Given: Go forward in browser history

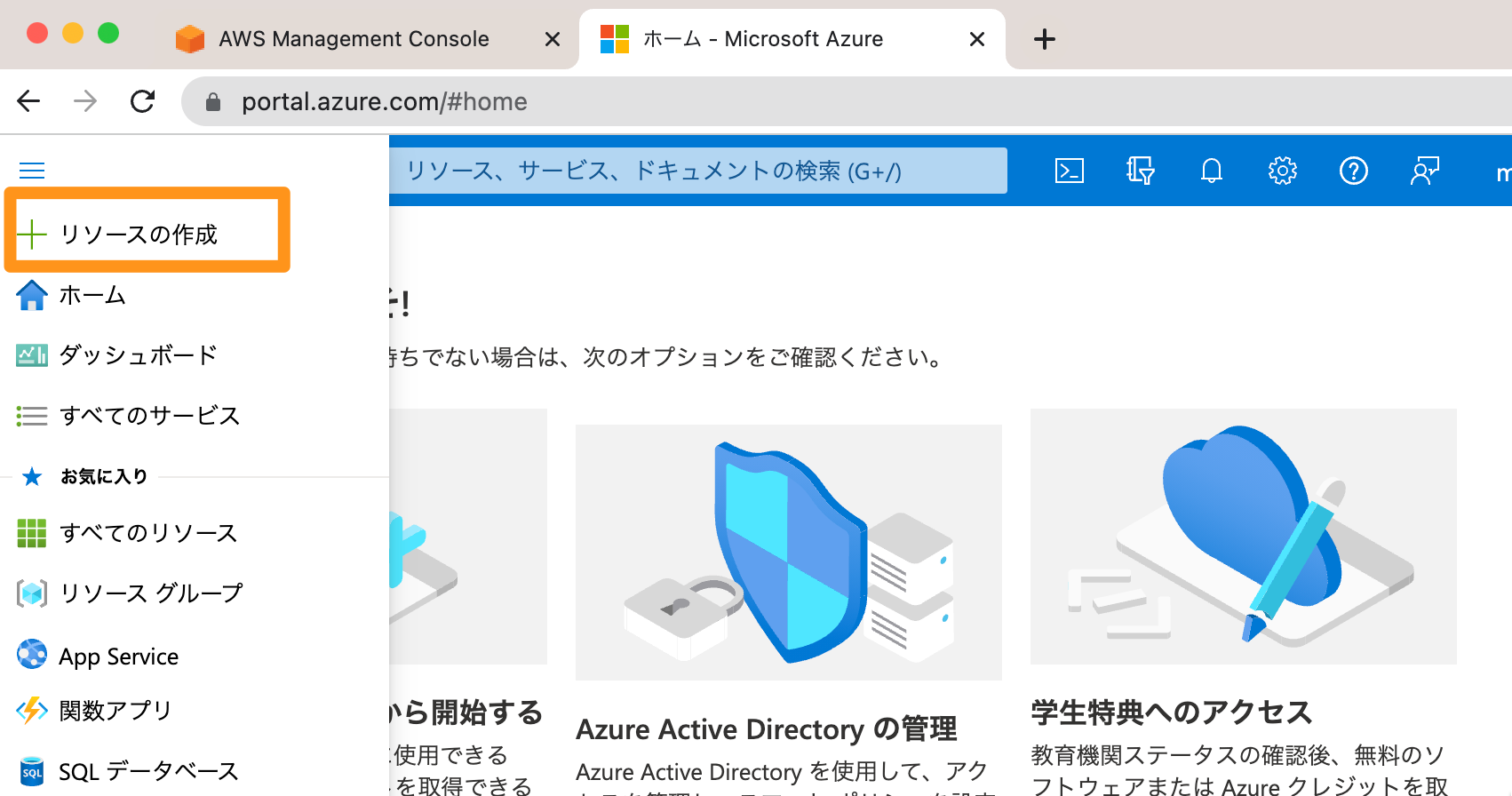Looking at the screenshot, I should [85, 101].
